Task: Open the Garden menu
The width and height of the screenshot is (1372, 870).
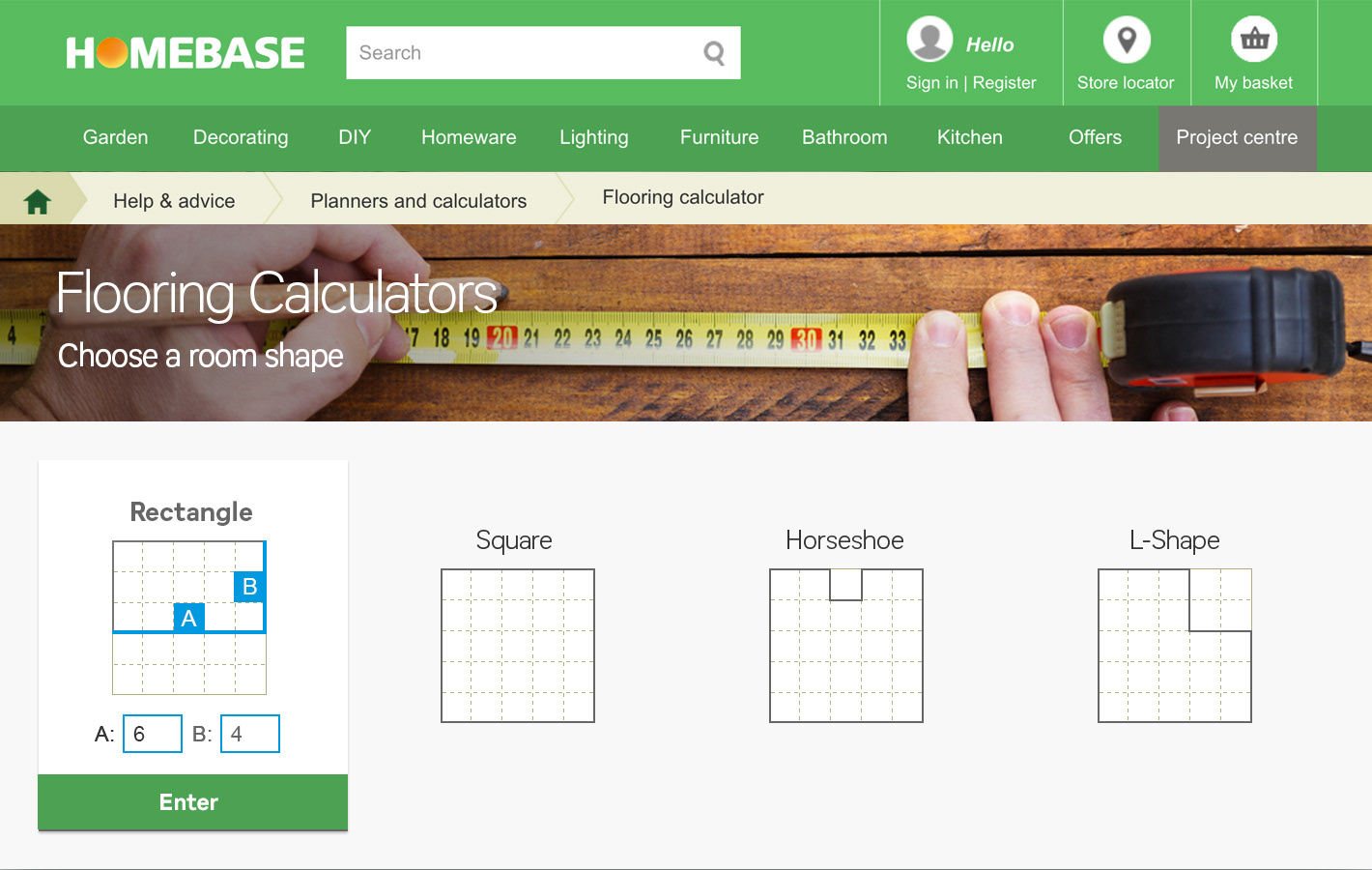Action: (116, 137)
